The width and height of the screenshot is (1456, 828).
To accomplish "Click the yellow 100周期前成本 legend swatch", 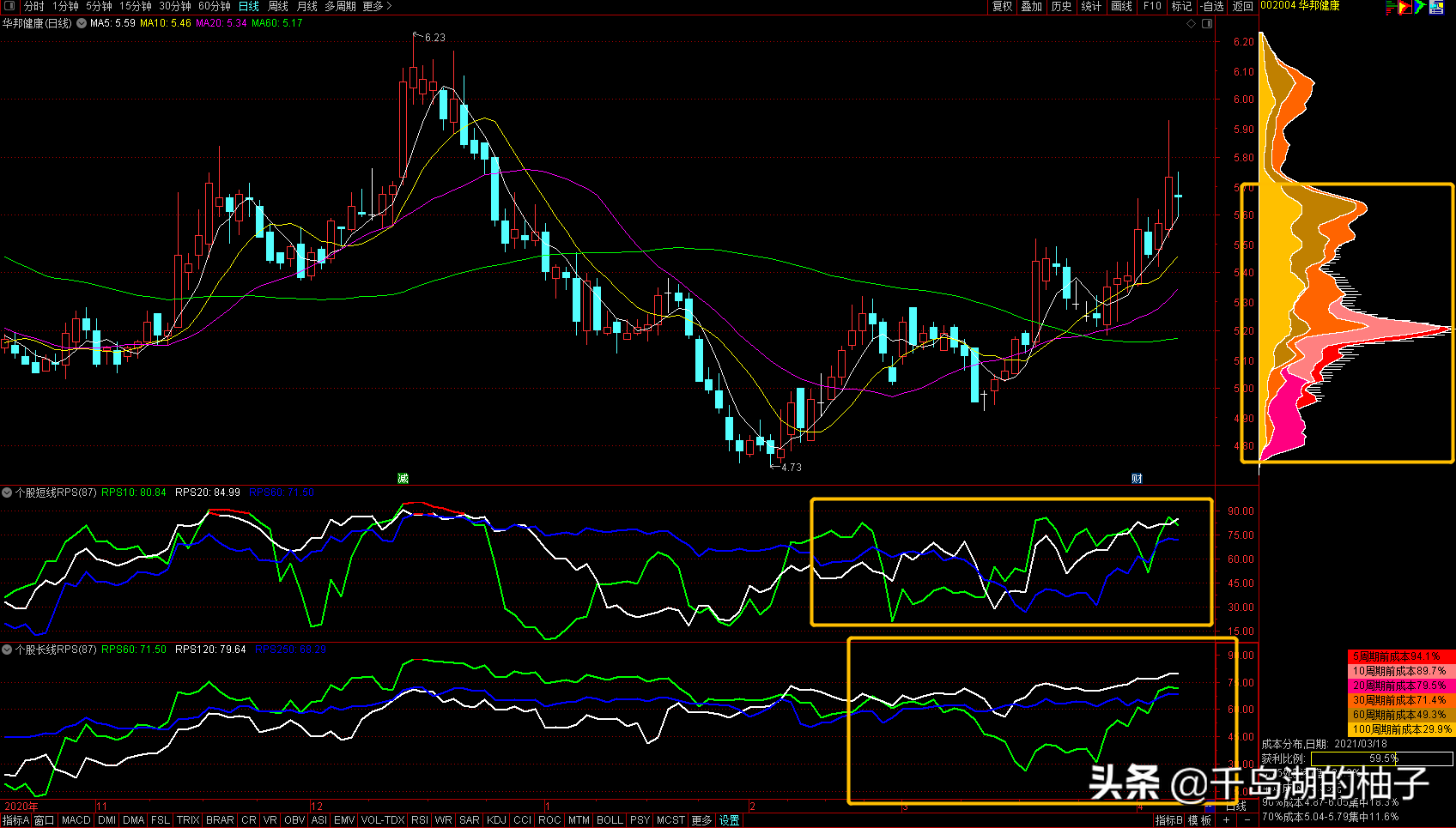I will click(1402, 729).
